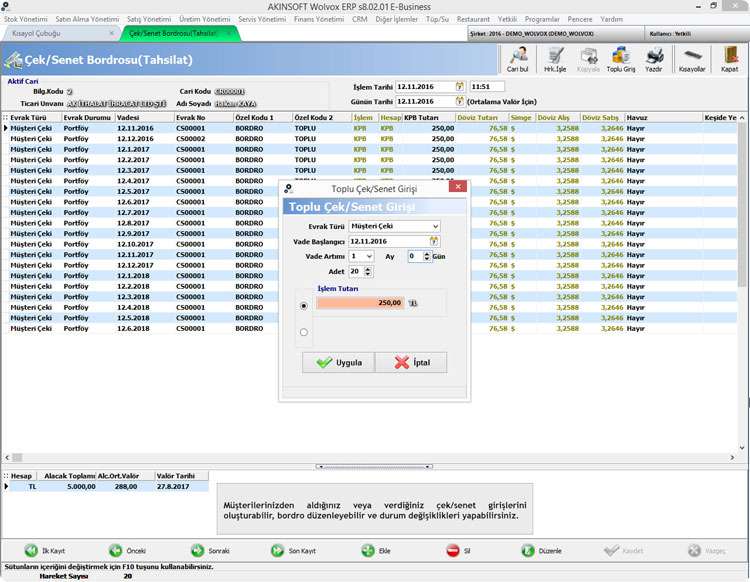The height and width of the screenshot is (582, 750).
Task: Click the Sil delete button
Action: pyautogui.click(x=458, y=551)
